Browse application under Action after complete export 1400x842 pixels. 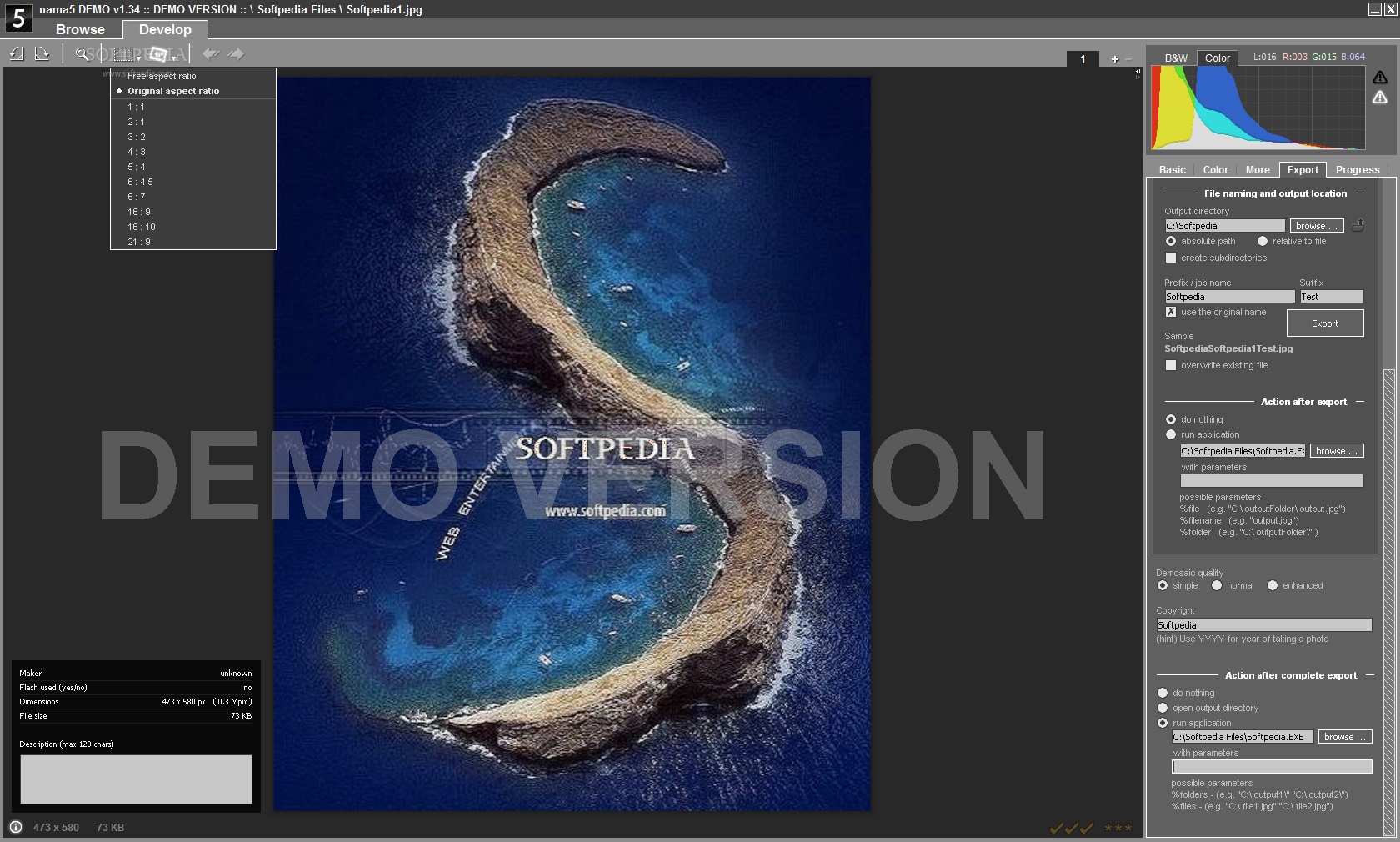point(1345,737)
